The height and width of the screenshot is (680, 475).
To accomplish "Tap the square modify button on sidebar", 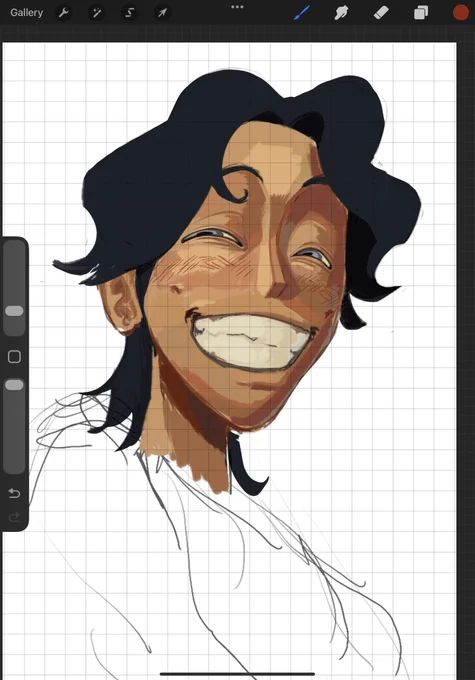I will pyautogui.click(x=14, y=356).
